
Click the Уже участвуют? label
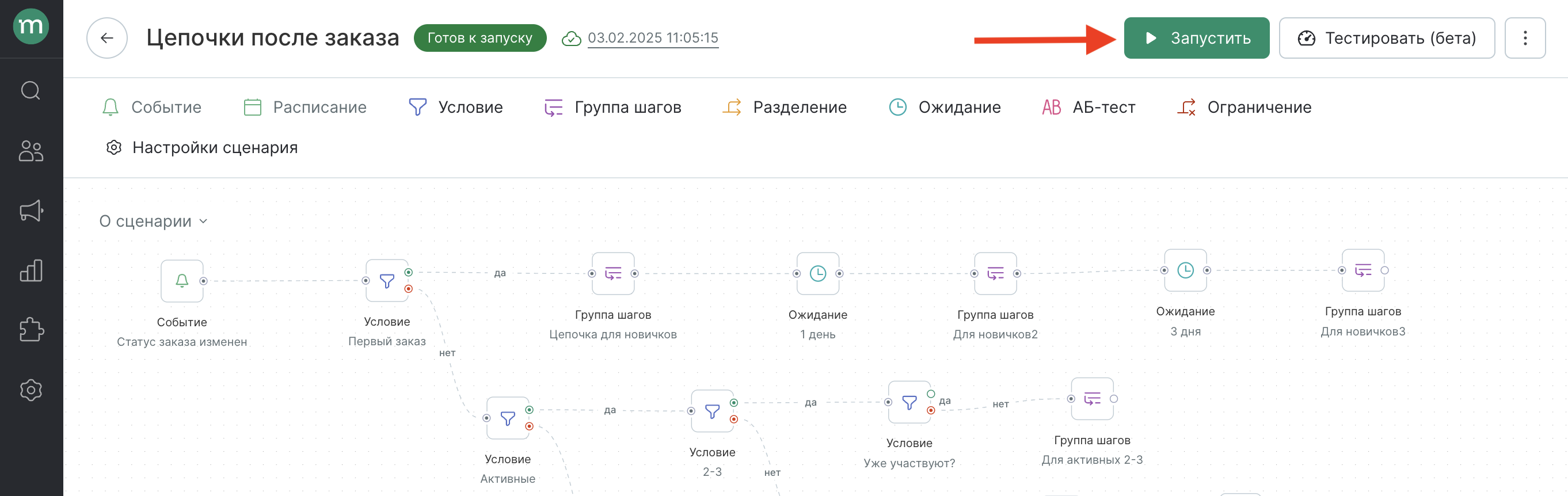(909, 463)
